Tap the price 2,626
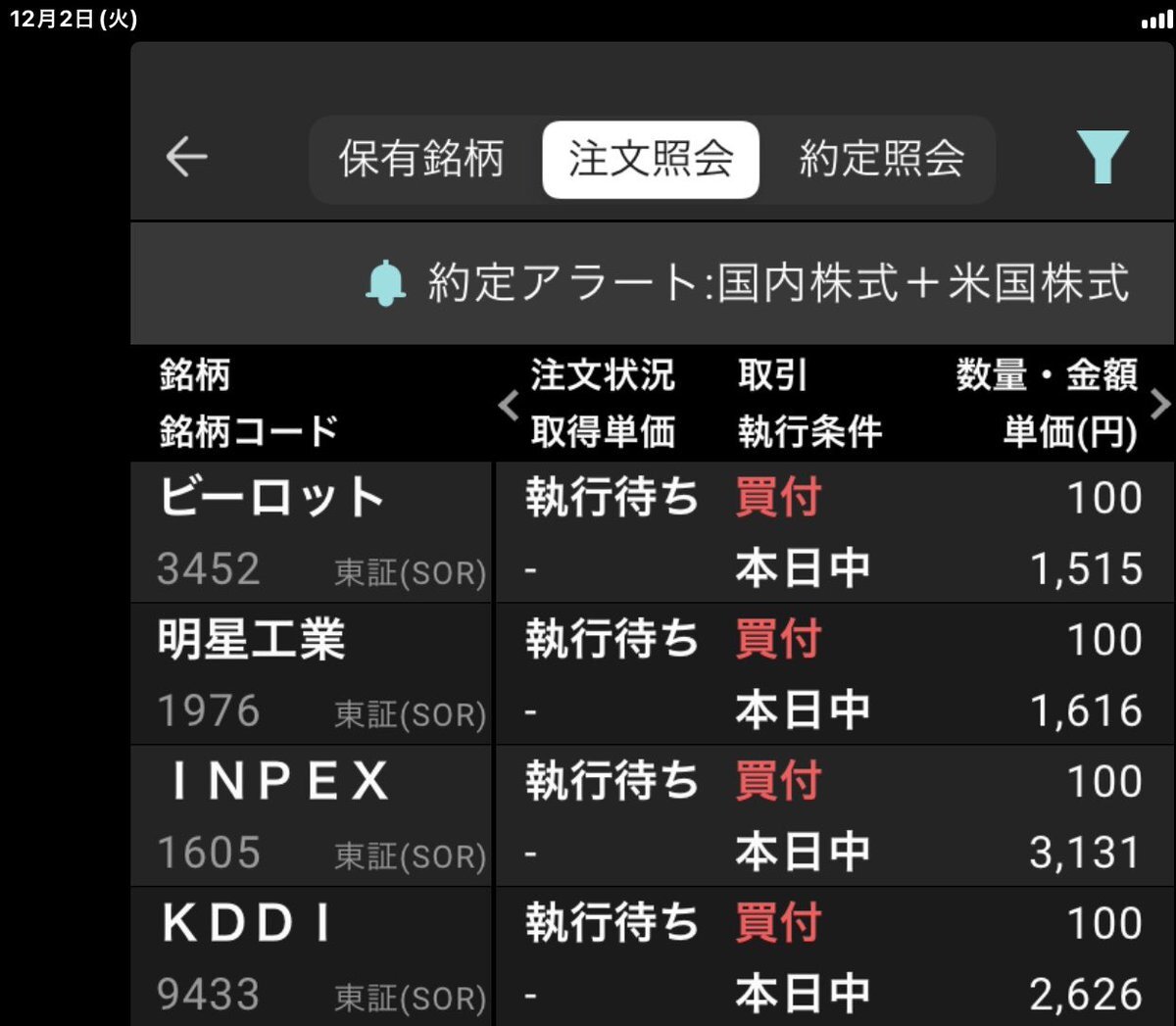Viewport: 1176px width, 1026px height. click(x=1086, y=996)
